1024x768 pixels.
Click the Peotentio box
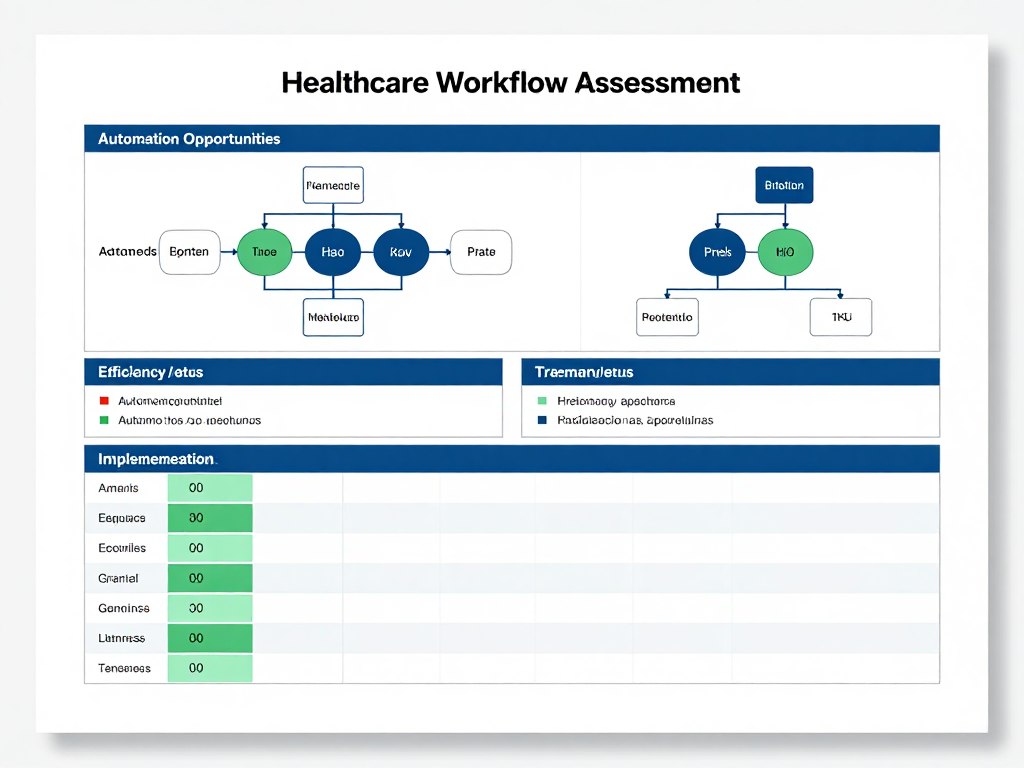click(667, 317)
